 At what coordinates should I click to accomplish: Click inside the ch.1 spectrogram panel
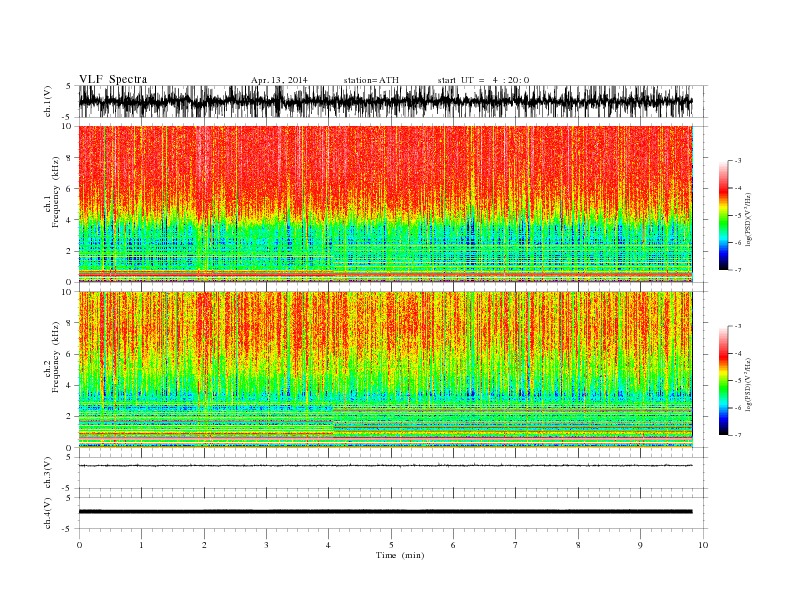pyautogui.click(x=385, y=204)
